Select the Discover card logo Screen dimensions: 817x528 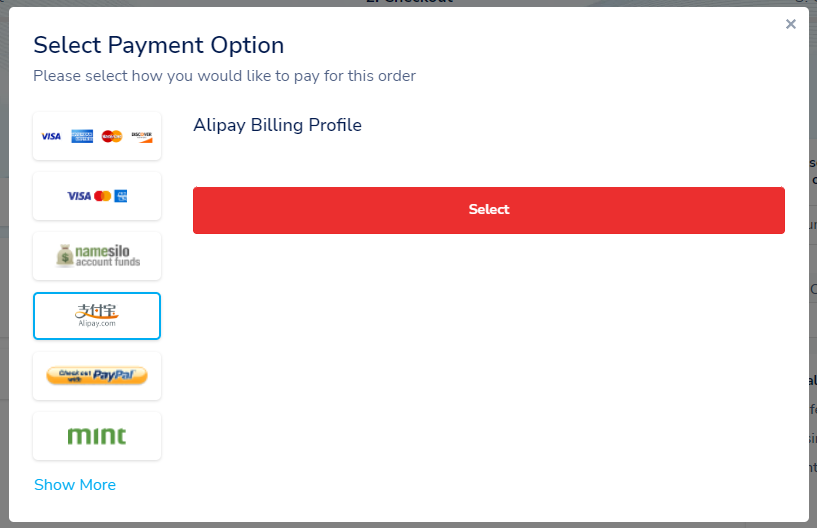pyautogui.click(x=141, y=136)
